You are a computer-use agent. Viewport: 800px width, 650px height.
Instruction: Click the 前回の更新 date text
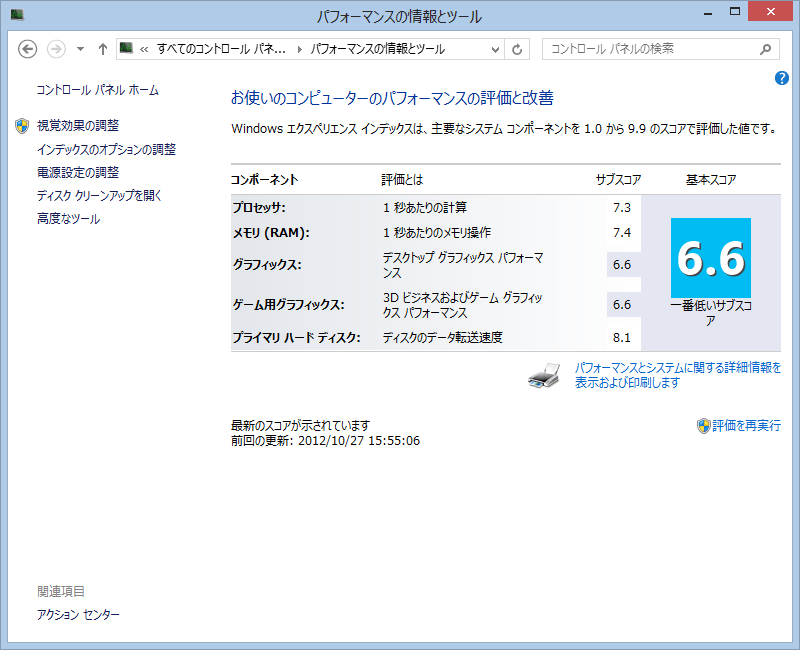(x=326, y=441)
